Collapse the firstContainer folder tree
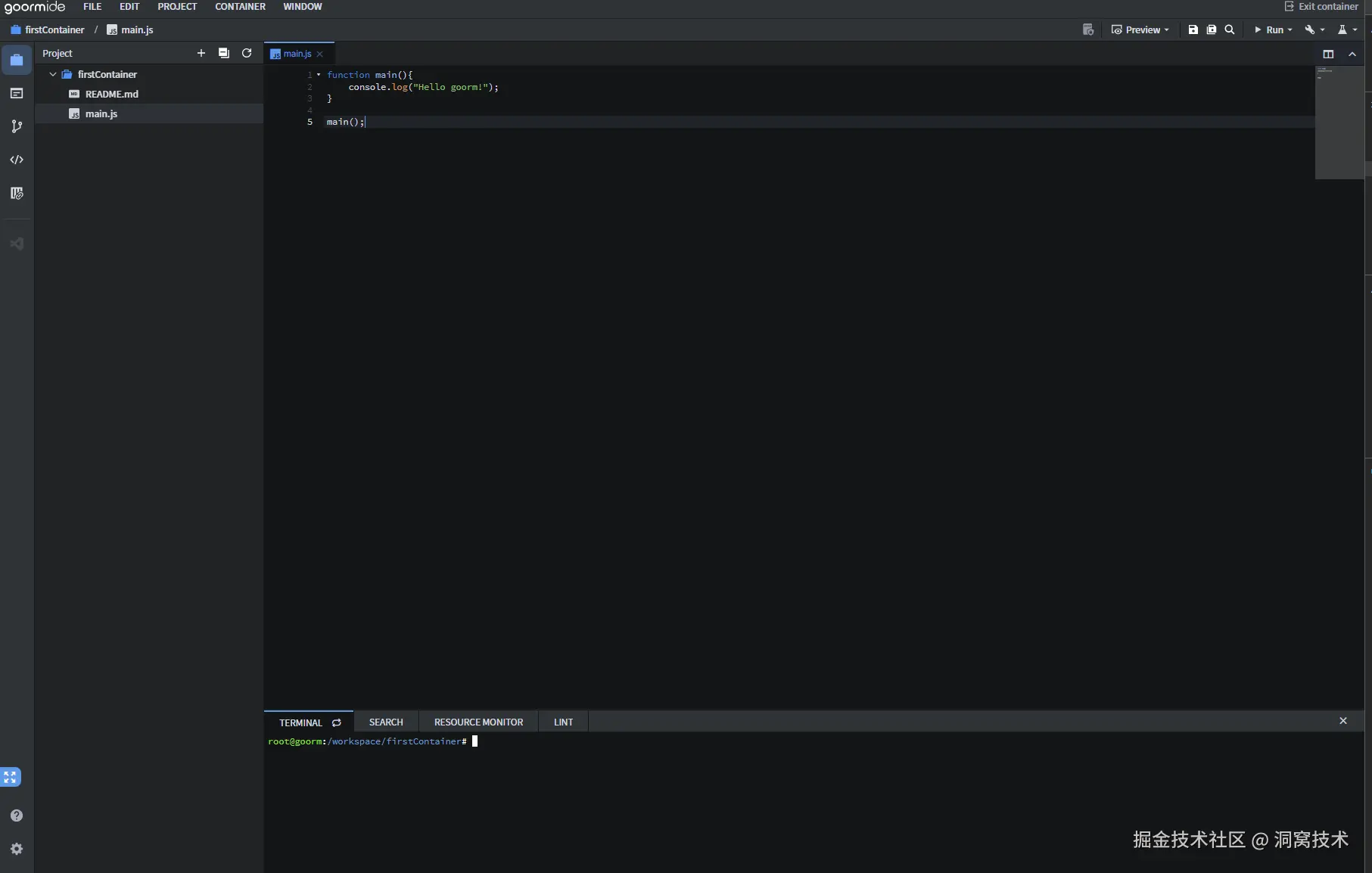Screen dimensions: 1372x873 [x=53, y=74]
